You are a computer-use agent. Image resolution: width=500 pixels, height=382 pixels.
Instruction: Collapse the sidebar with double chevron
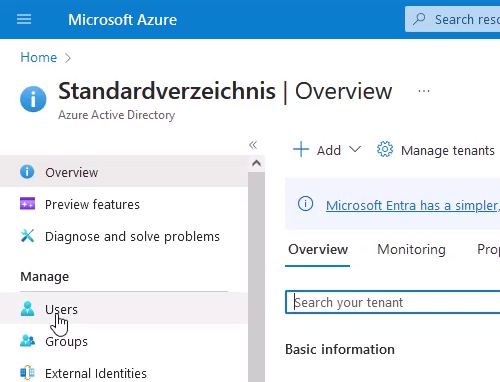coord(253,145)
